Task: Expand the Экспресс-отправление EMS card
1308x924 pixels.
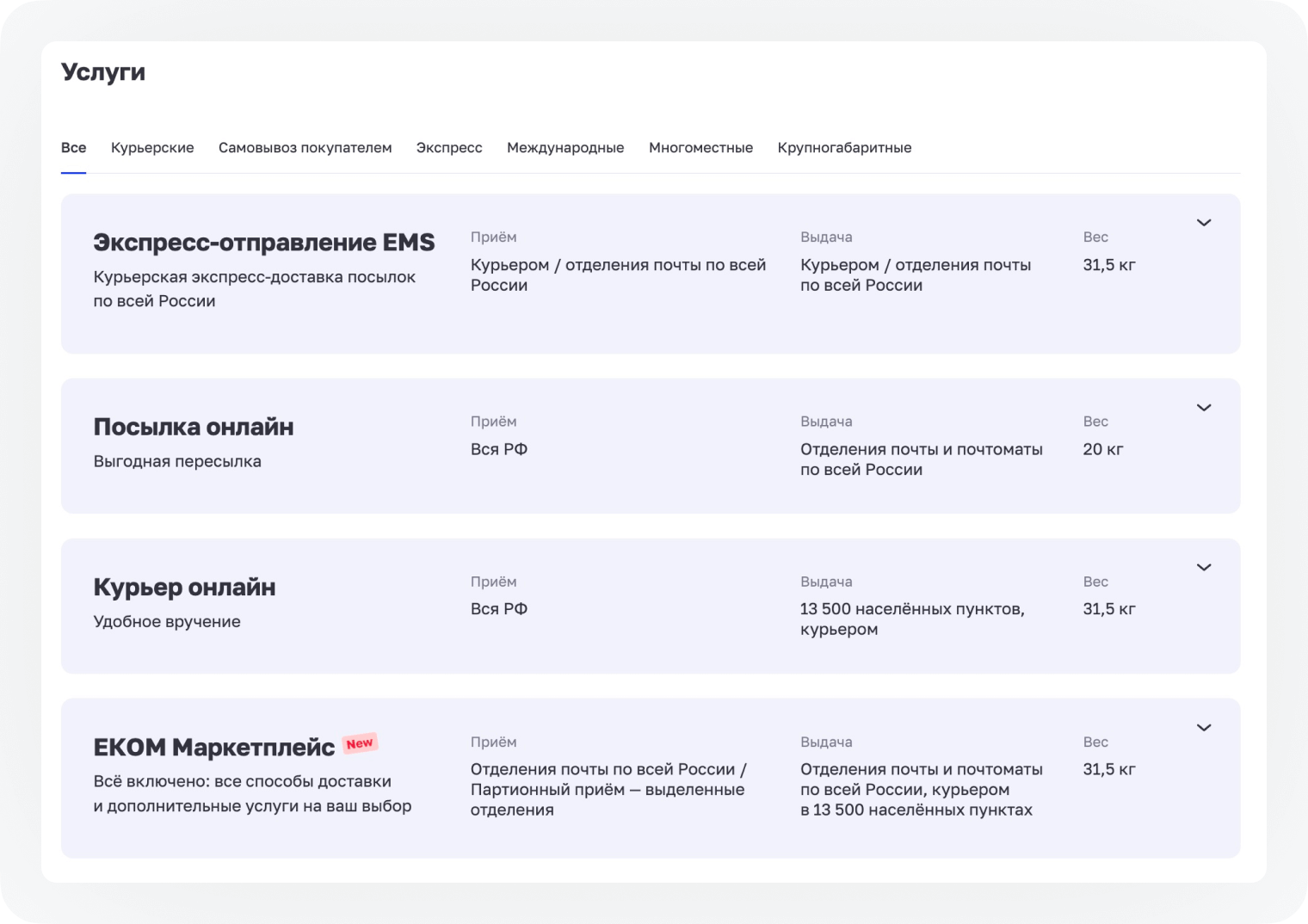Action: pos(1205,223)
